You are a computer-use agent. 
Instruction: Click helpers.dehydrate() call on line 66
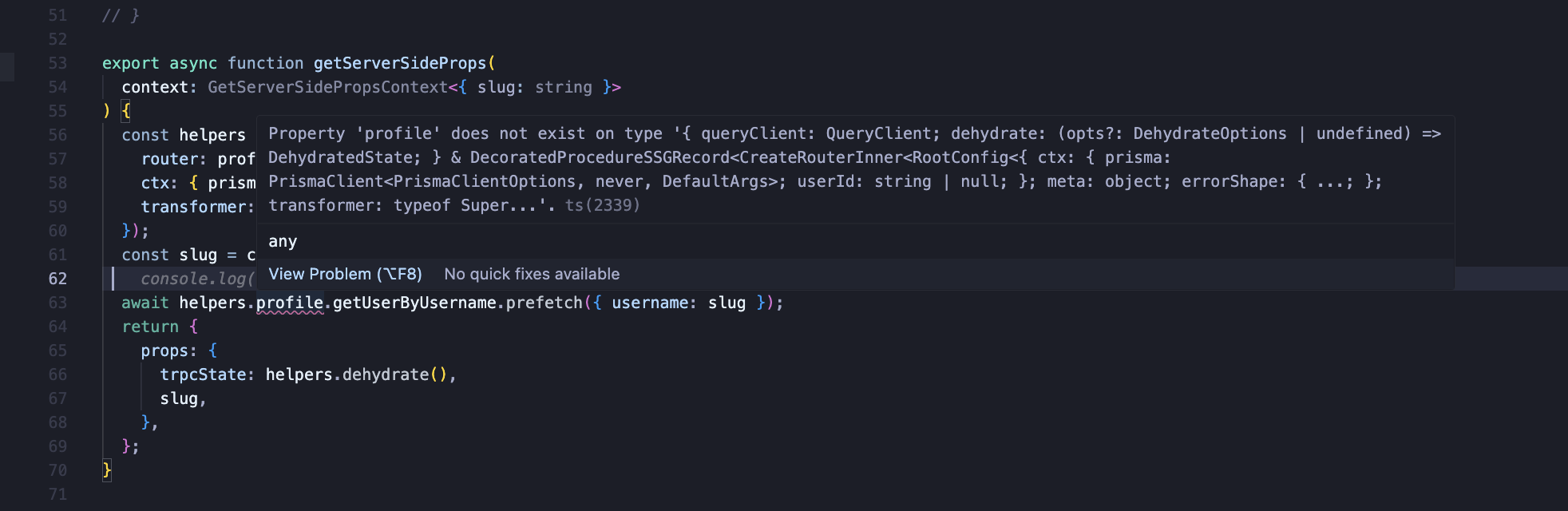point(356,374)
